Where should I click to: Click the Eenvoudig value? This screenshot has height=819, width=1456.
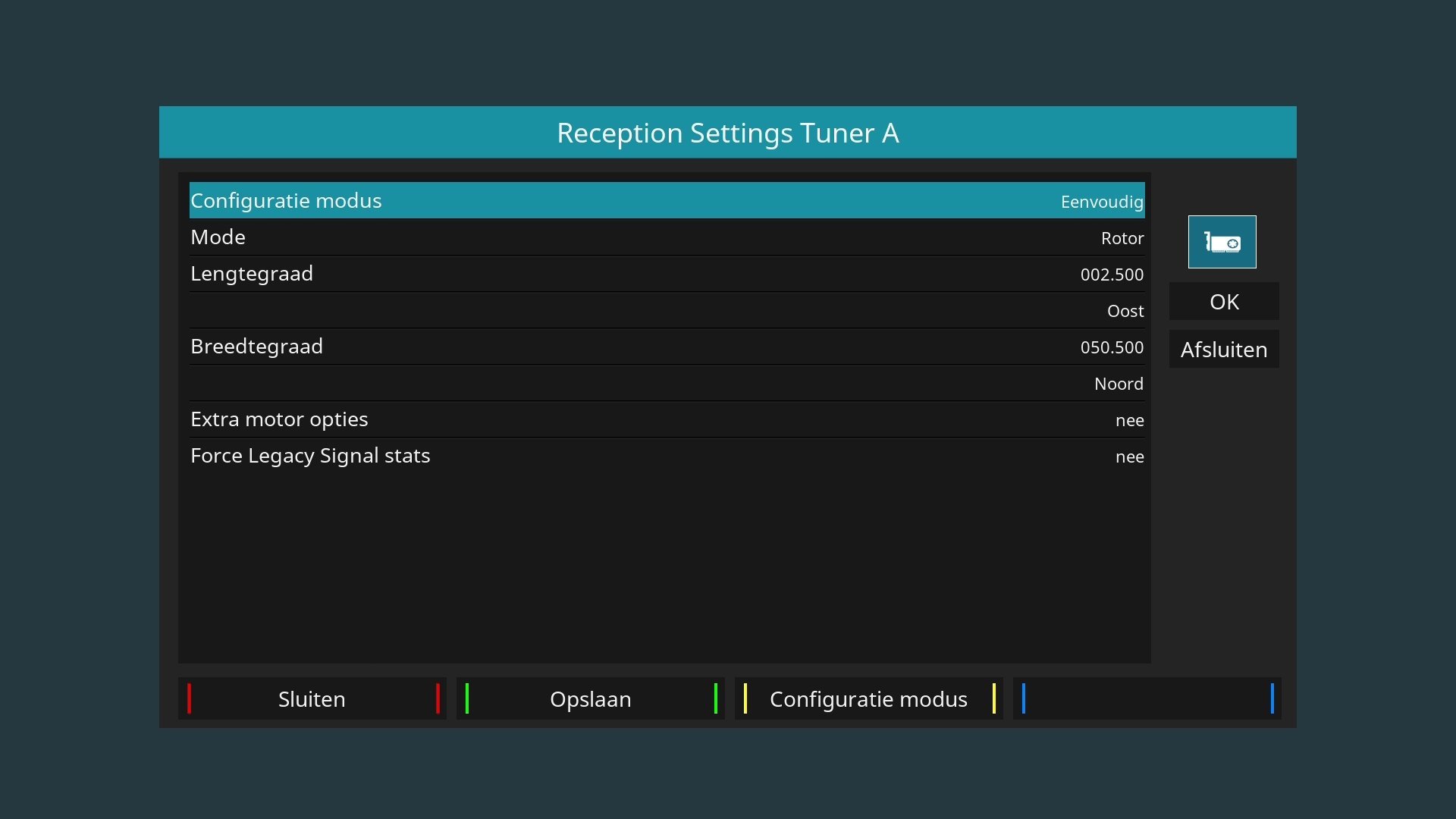(x=1101, y=202)
